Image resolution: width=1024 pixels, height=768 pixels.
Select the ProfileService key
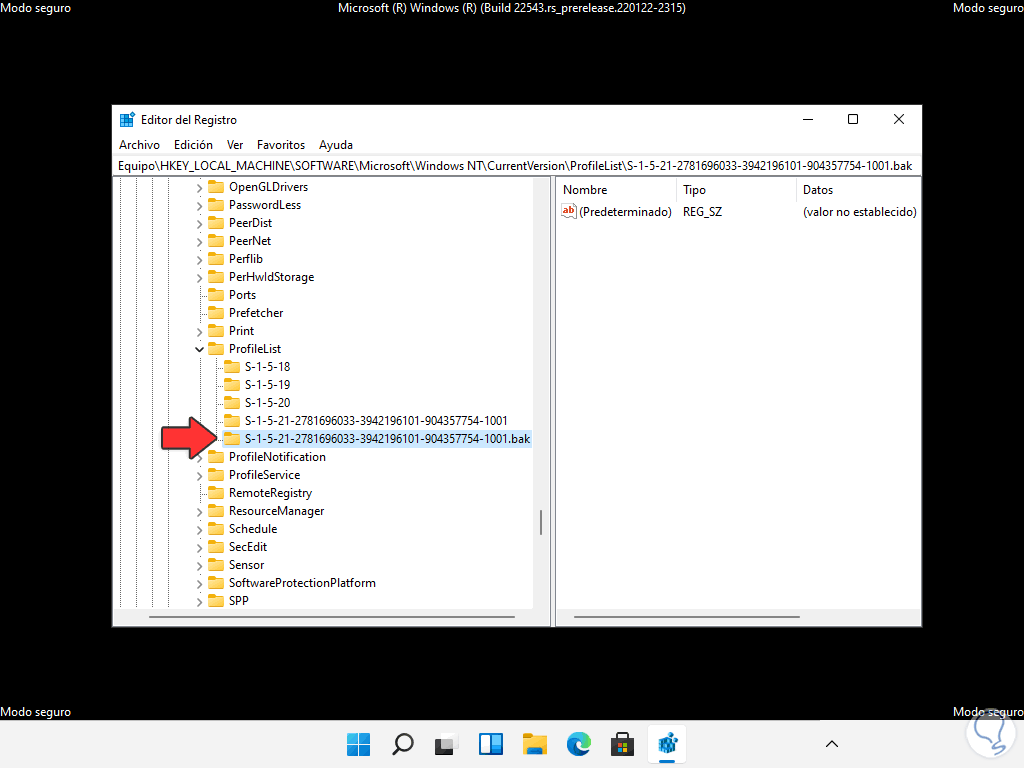pos(264,475)
